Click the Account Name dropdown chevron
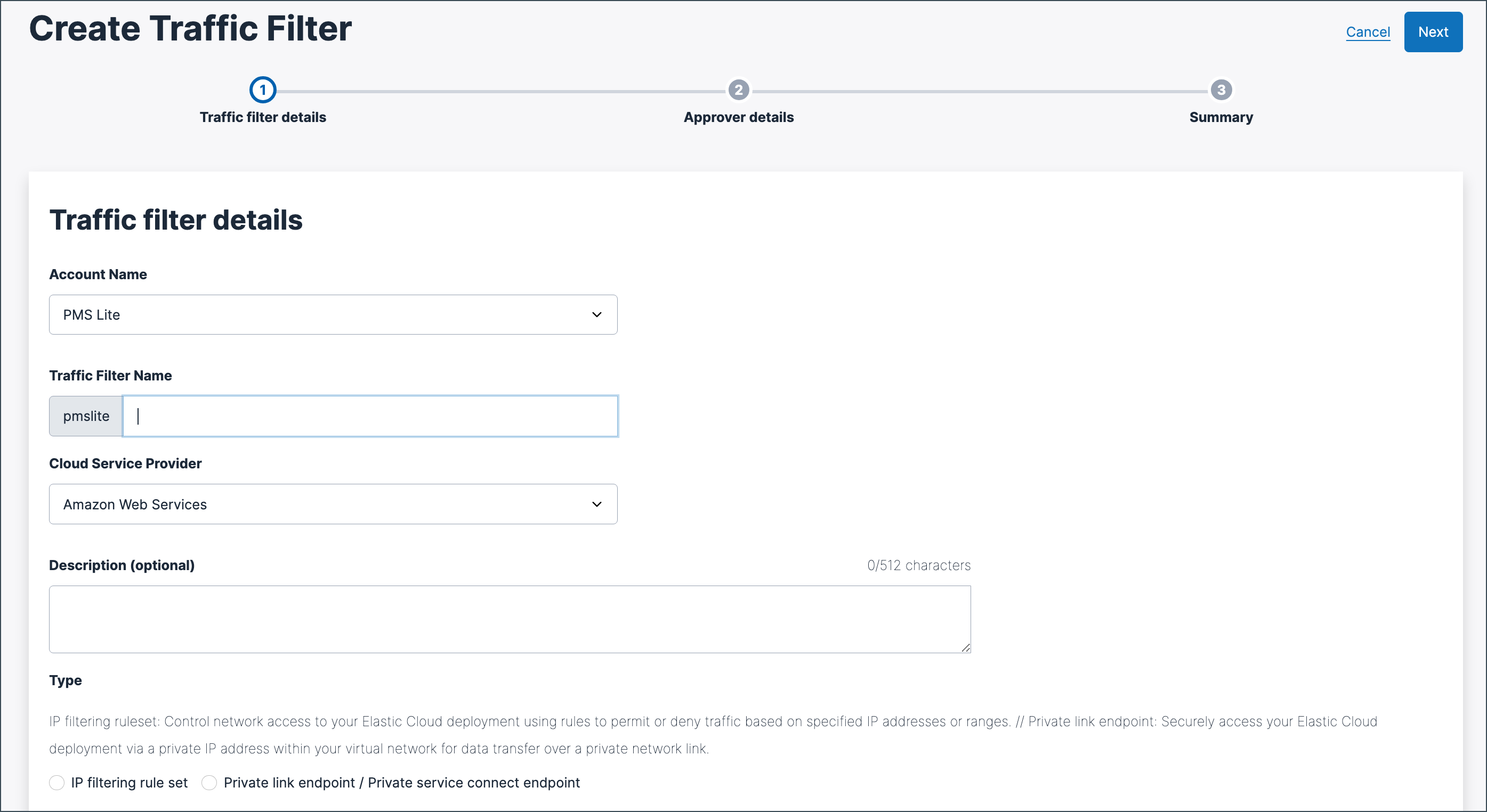This screenshot has height=812, width=1487. (597, 314)
